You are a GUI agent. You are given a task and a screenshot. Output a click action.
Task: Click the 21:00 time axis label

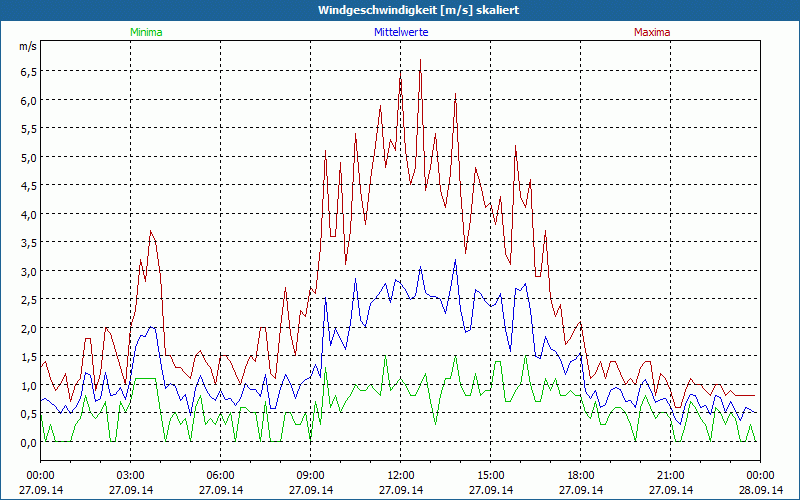[670, 476]
